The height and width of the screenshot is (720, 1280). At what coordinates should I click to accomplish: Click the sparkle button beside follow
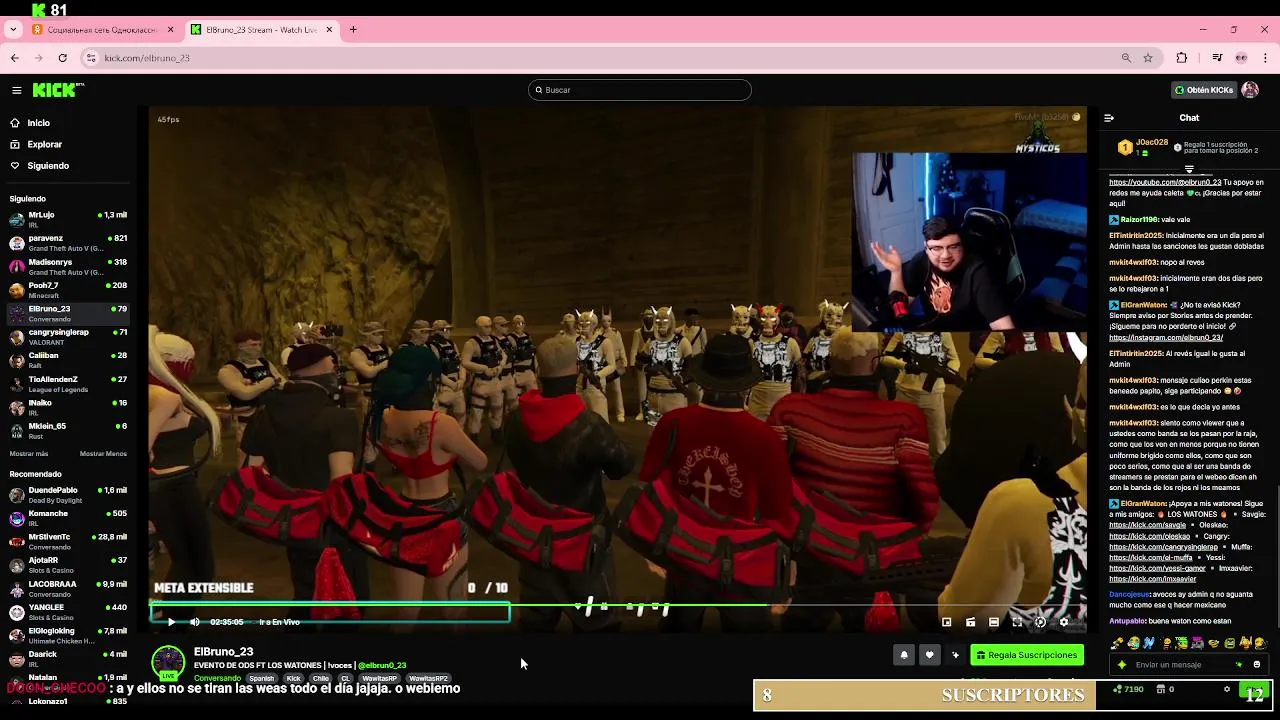955,655
